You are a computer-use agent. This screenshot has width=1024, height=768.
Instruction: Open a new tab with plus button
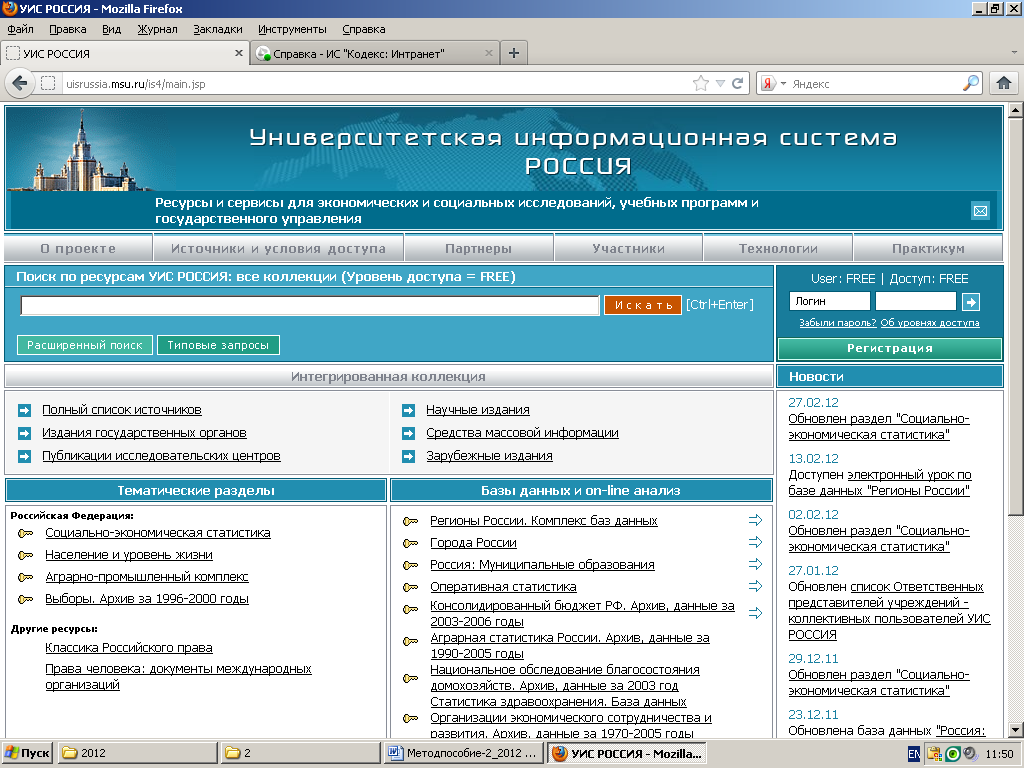pos(514,54)
